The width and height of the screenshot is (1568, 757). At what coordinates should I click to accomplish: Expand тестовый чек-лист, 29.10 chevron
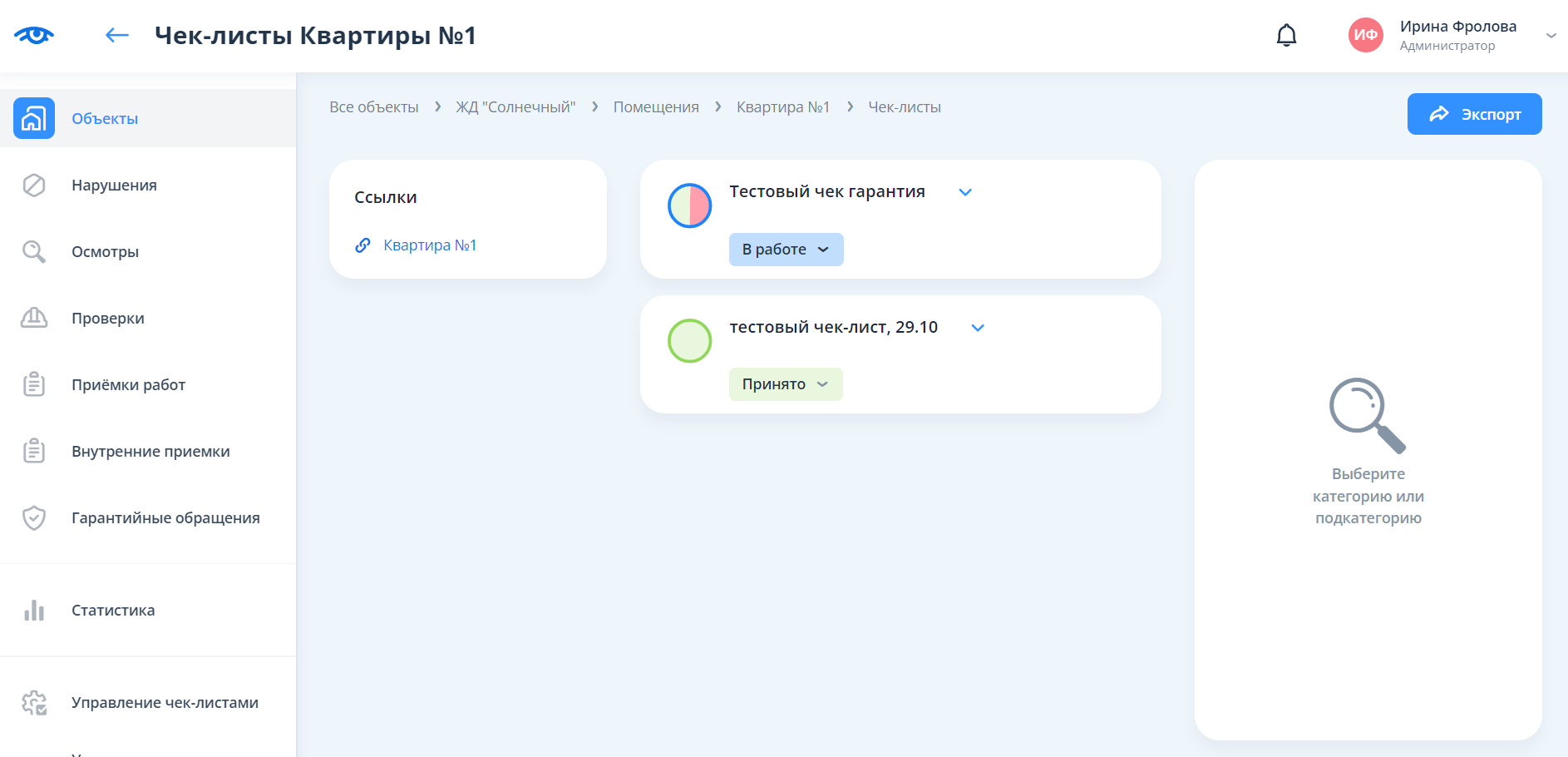[978, 328]
